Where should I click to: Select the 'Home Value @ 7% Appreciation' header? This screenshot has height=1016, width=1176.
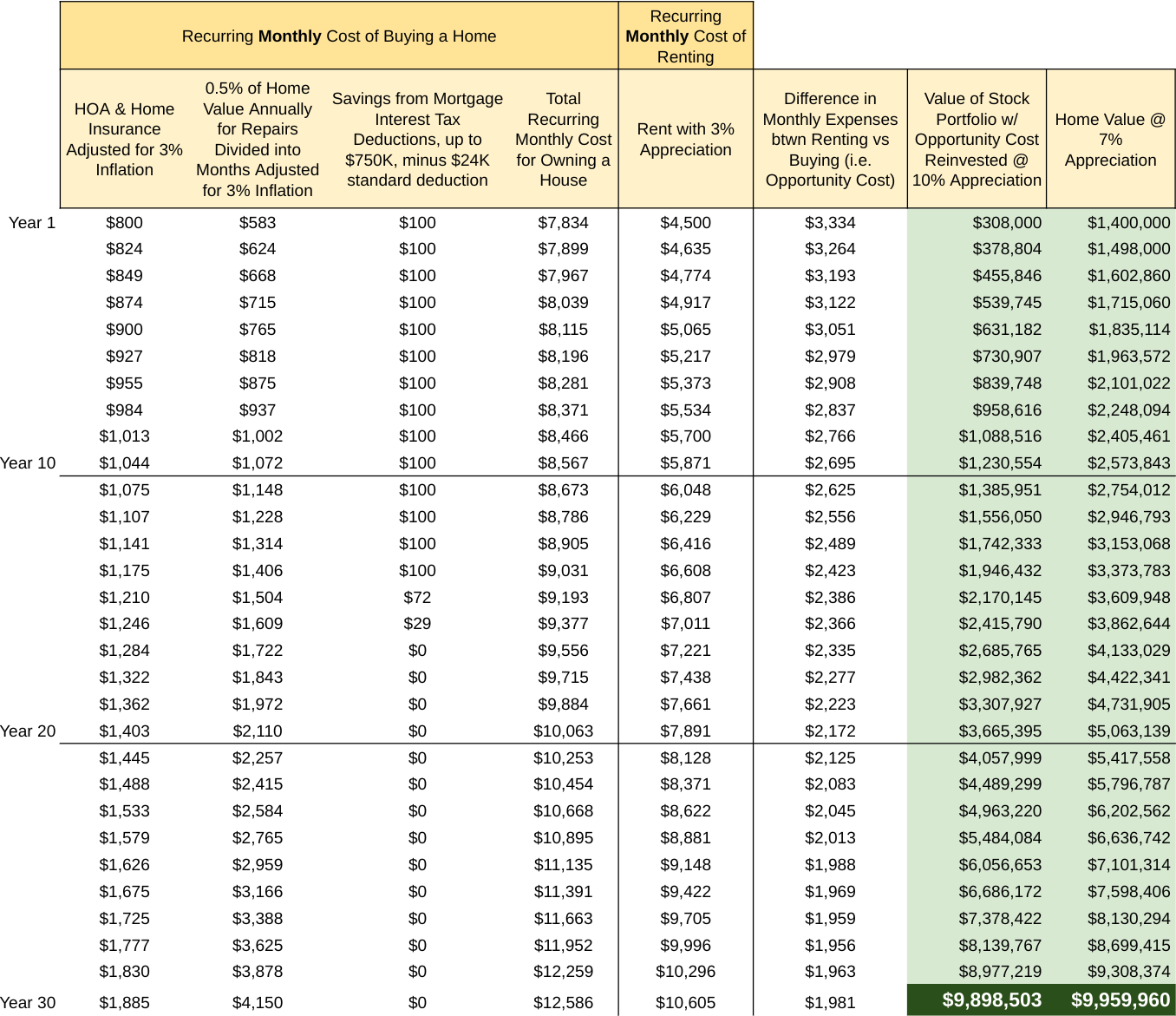click(x=1110, y=139)
